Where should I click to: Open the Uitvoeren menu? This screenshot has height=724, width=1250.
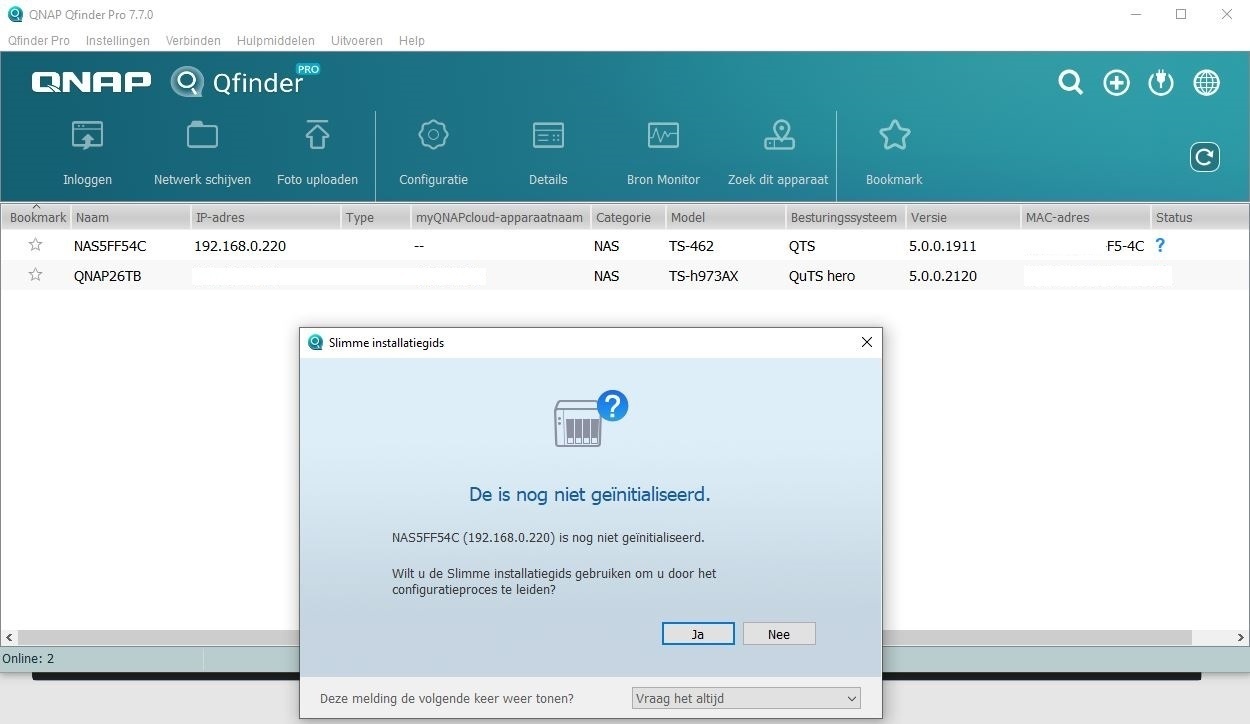(357, 41)
